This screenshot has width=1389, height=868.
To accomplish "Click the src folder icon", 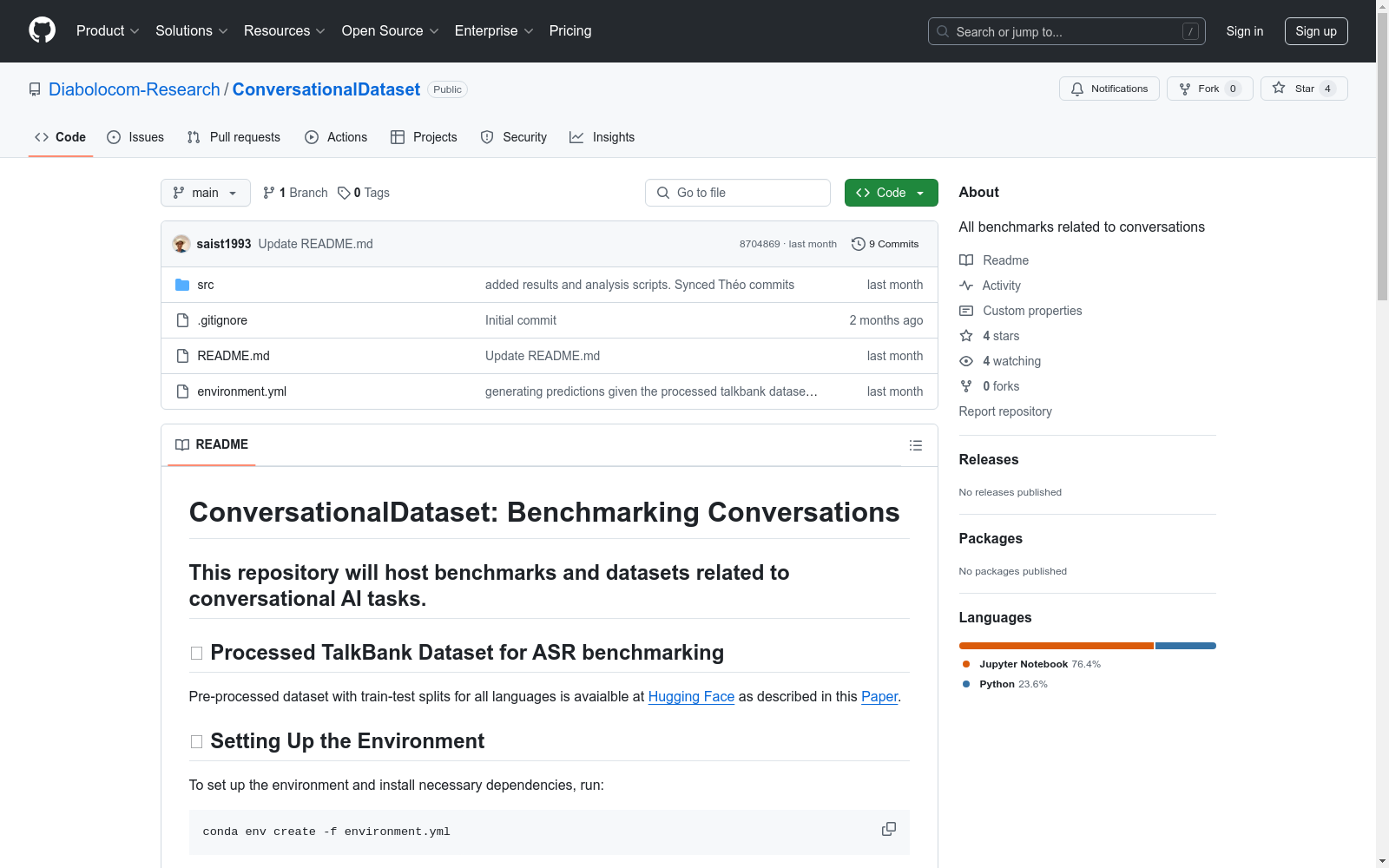I will (182, 285).
